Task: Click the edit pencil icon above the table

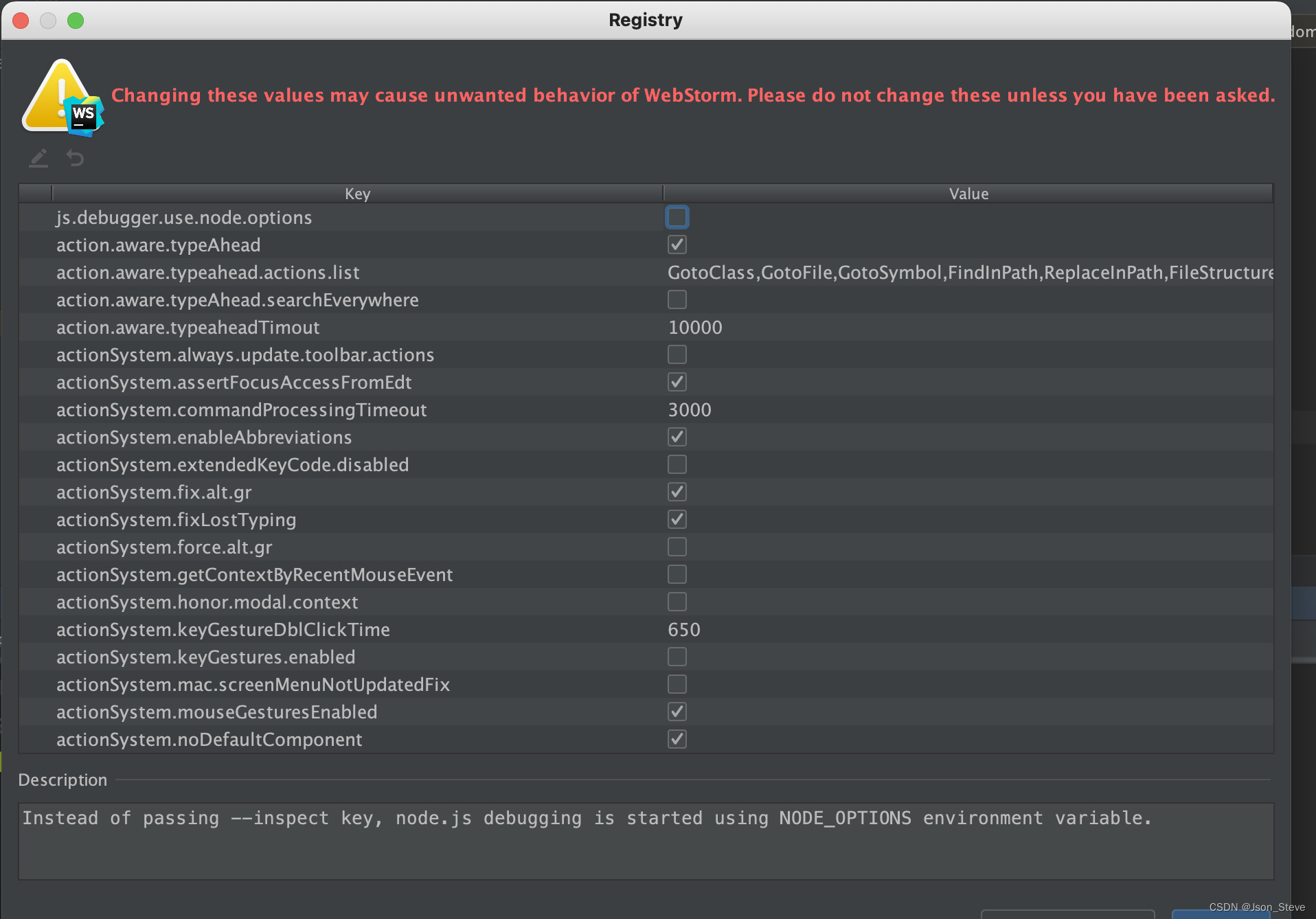Action: 38,158
